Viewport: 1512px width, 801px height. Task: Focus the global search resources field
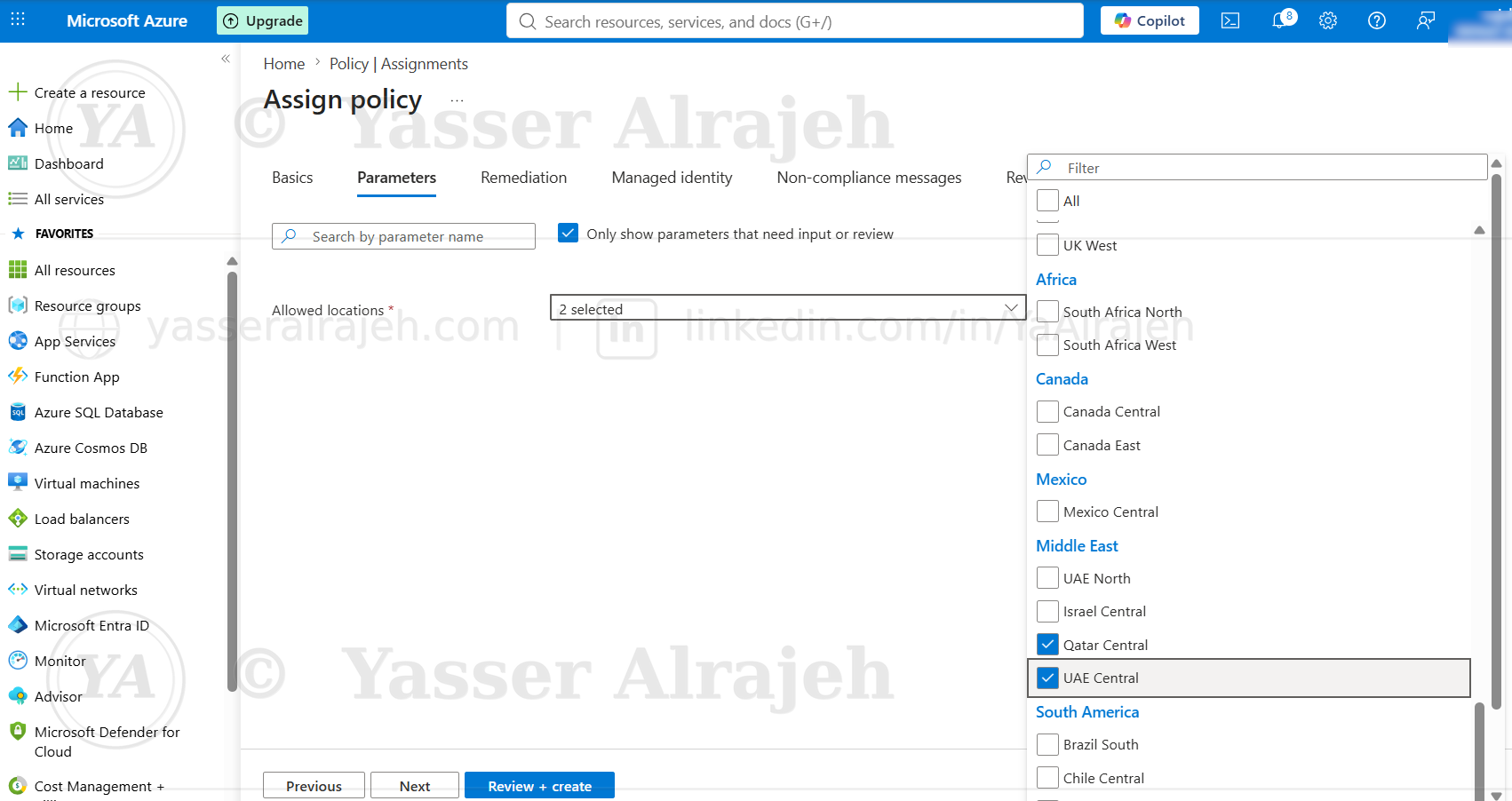pyautogui.click(x=795, y=21)
